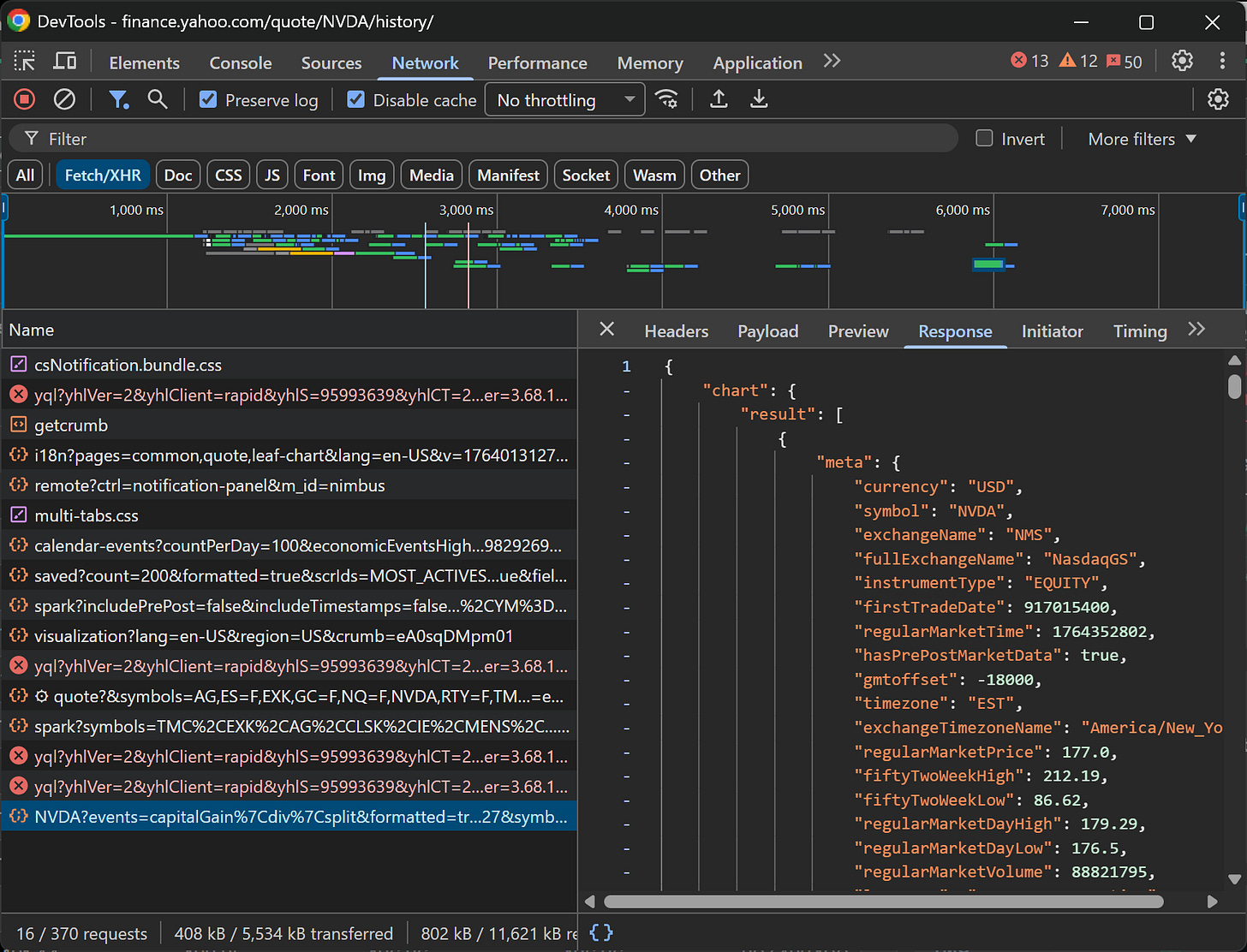
Task: Activate the inspect element tool
Action: (x=25, y=61)
